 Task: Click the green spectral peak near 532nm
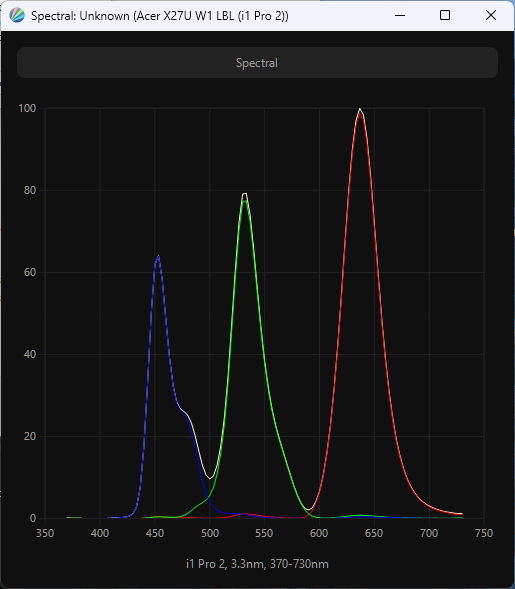pos(245,201)
